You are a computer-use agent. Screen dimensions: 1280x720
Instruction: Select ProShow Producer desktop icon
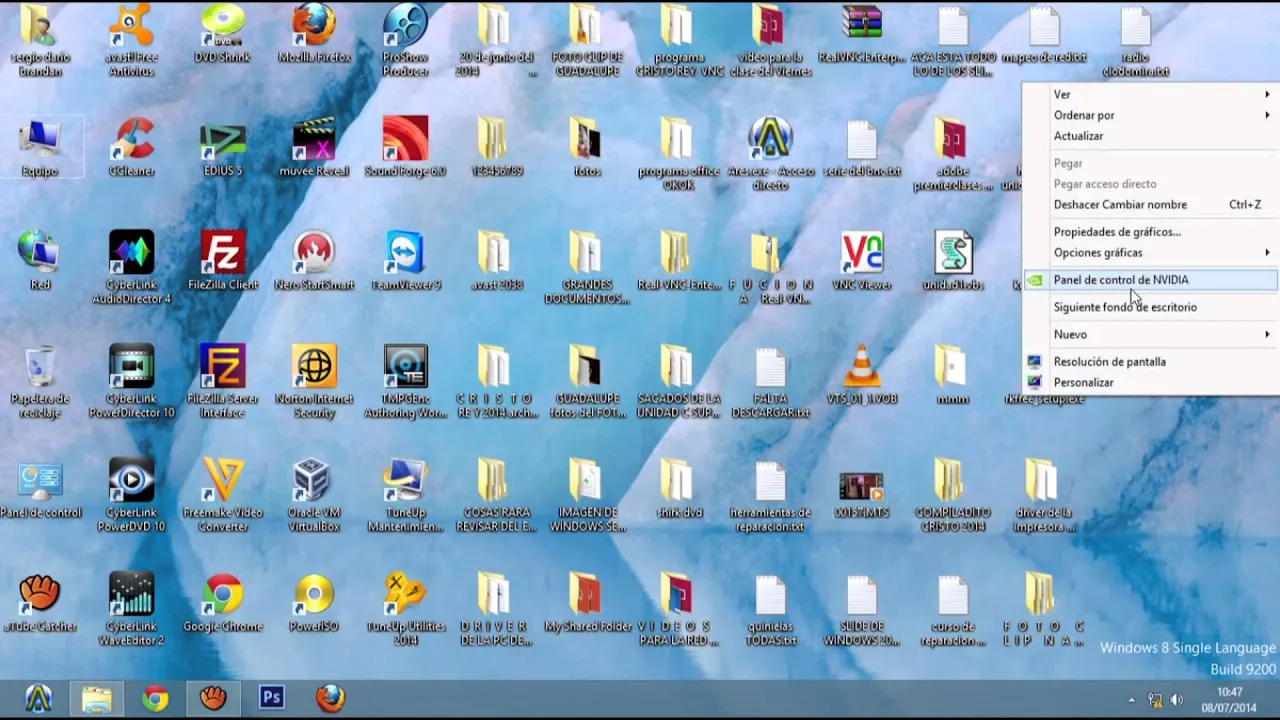405,40
